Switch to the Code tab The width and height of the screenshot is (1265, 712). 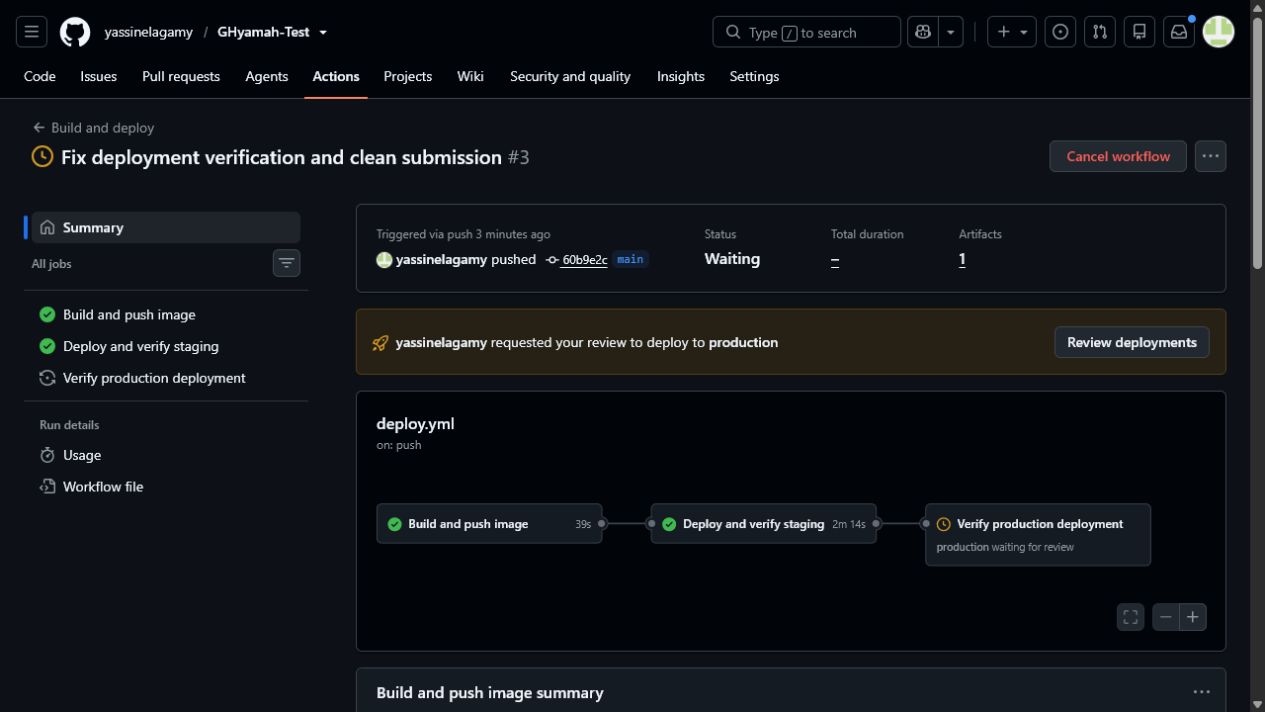coord(40,76)
